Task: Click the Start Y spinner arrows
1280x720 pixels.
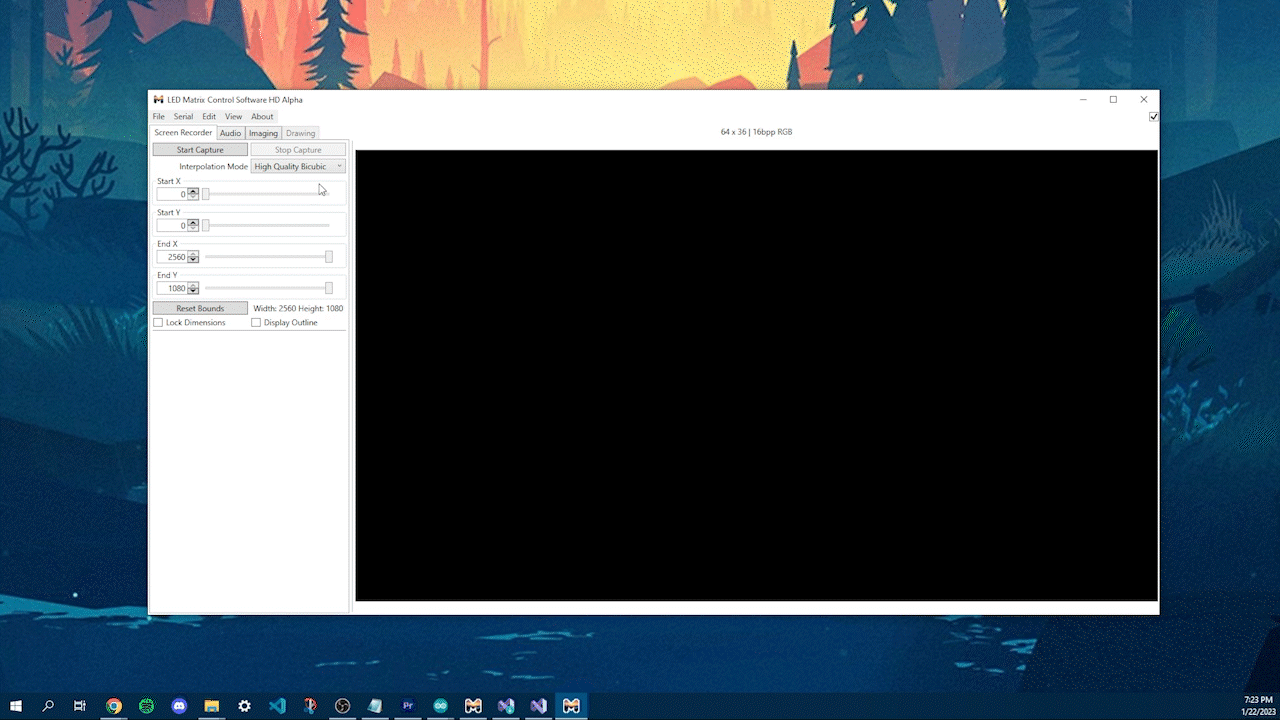Action: [193, 225]
